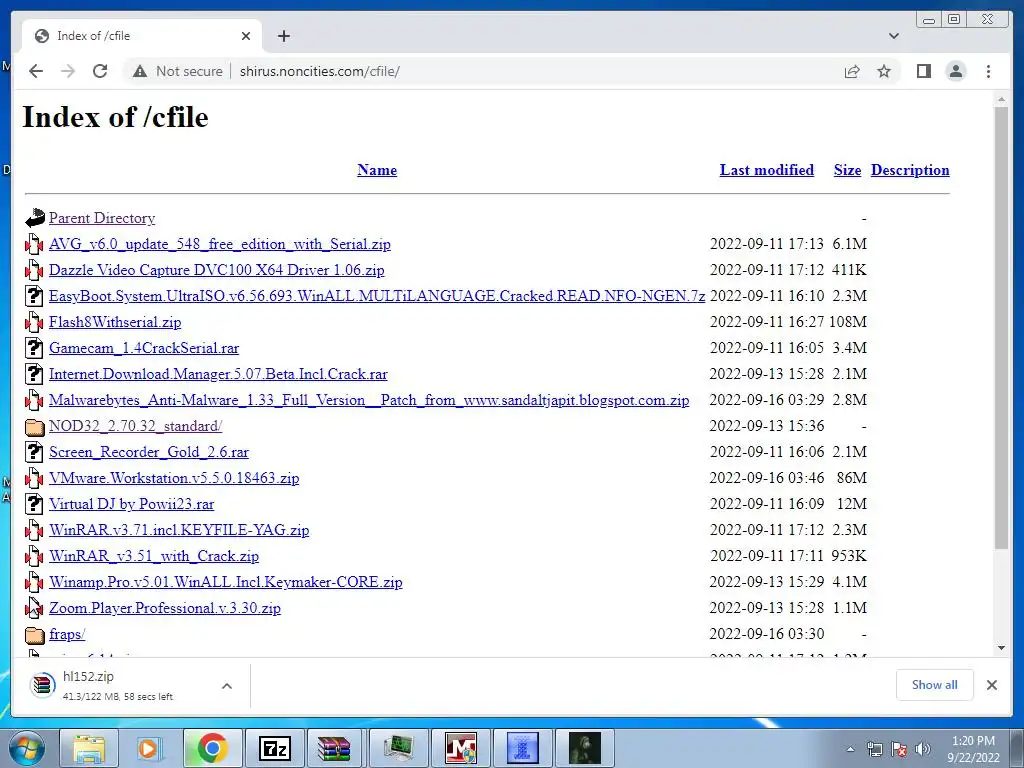Open a new browser tab
The width and height of the screenshot is (1024, 768).
tap(283, 36)
